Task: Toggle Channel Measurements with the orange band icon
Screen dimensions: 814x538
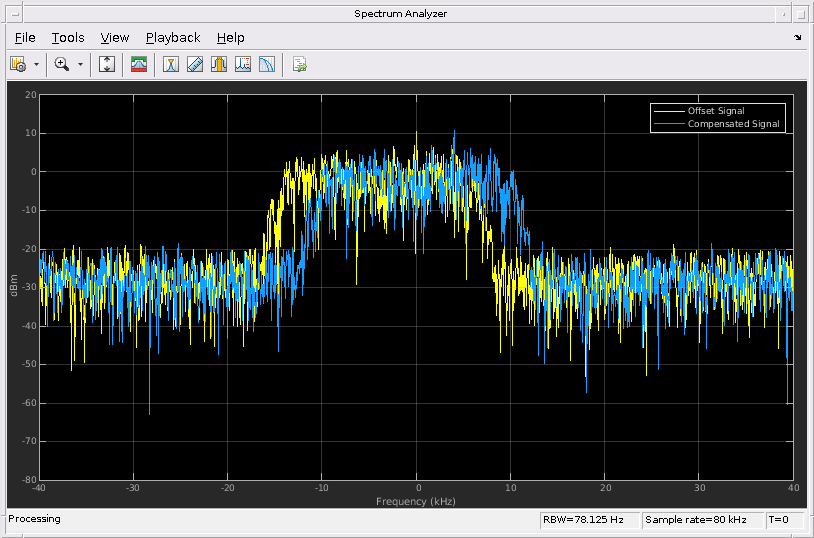Action: click(218, 64)
